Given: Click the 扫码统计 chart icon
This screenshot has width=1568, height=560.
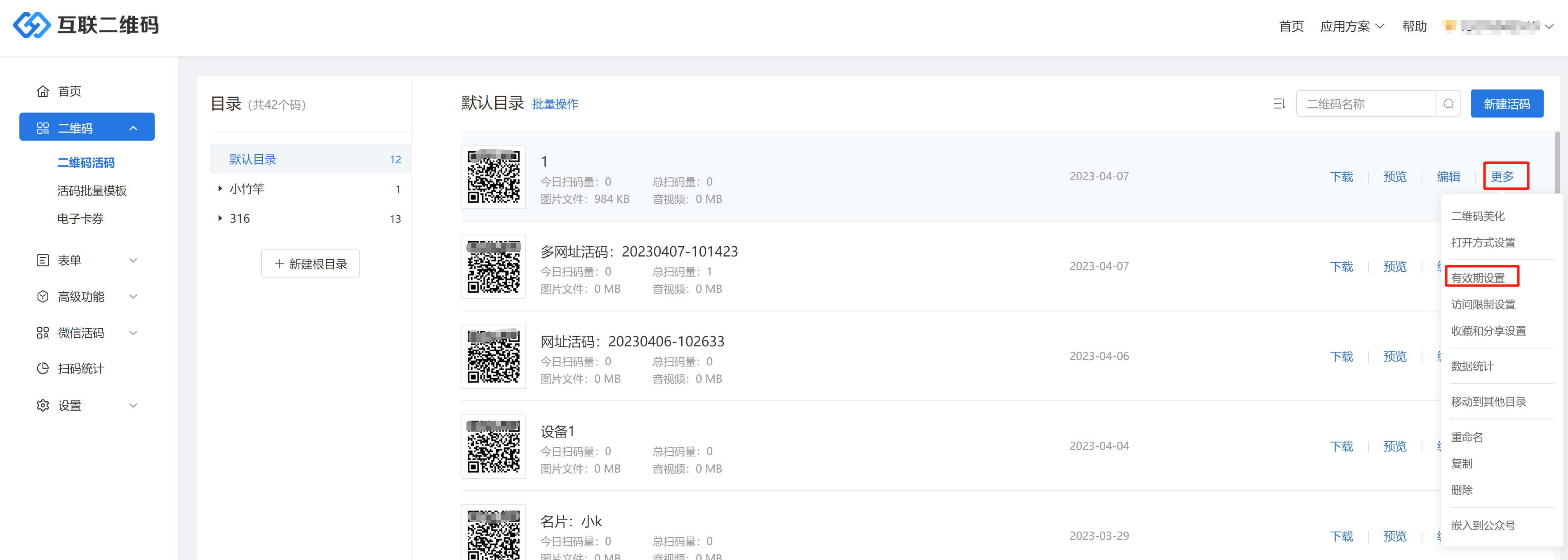Looking at the screenshot, I should click(x=42, y=368).
